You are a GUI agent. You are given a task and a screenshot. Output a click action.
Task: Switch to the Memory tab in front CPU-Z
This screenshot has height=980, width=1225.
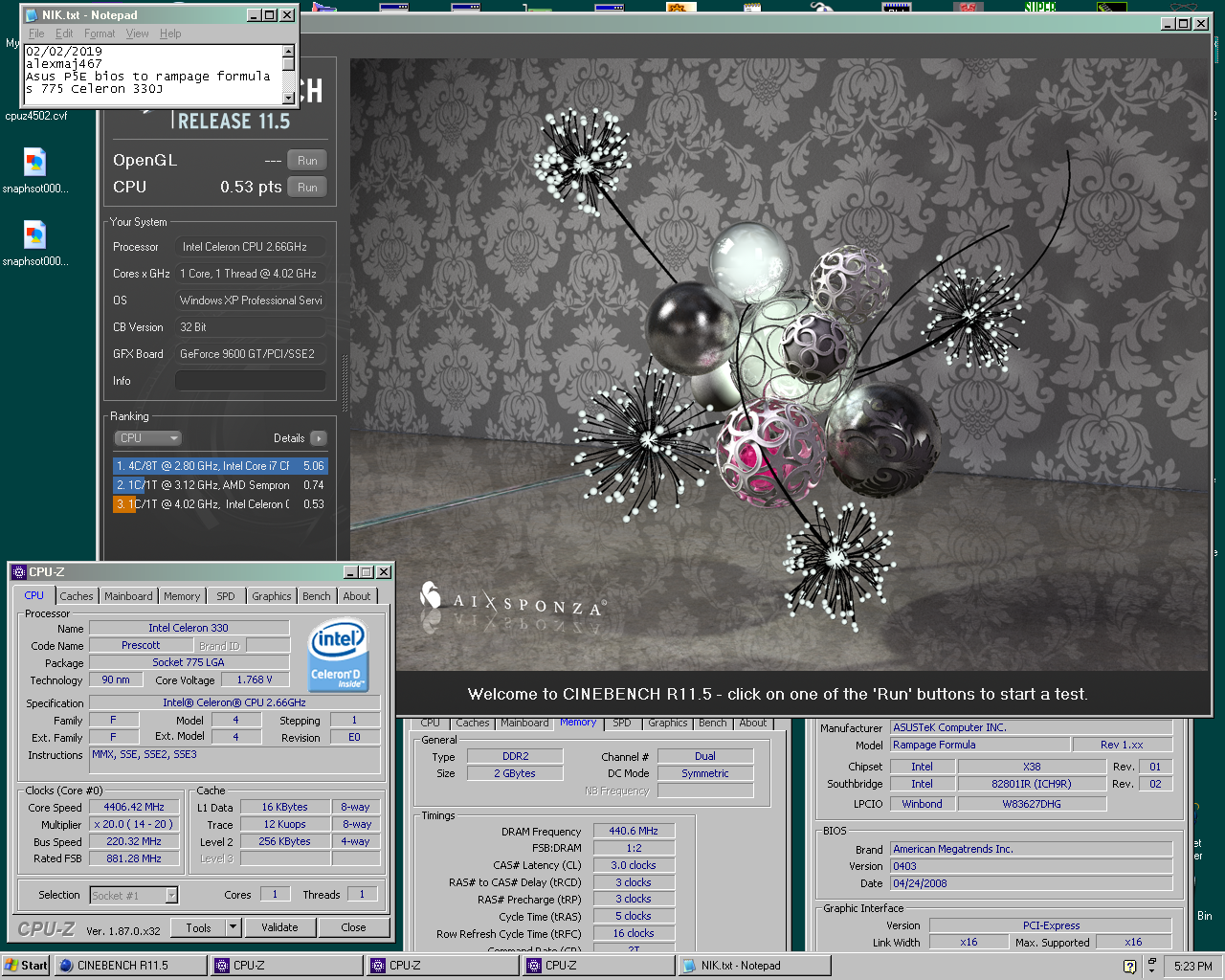click(x=182, y=596)
